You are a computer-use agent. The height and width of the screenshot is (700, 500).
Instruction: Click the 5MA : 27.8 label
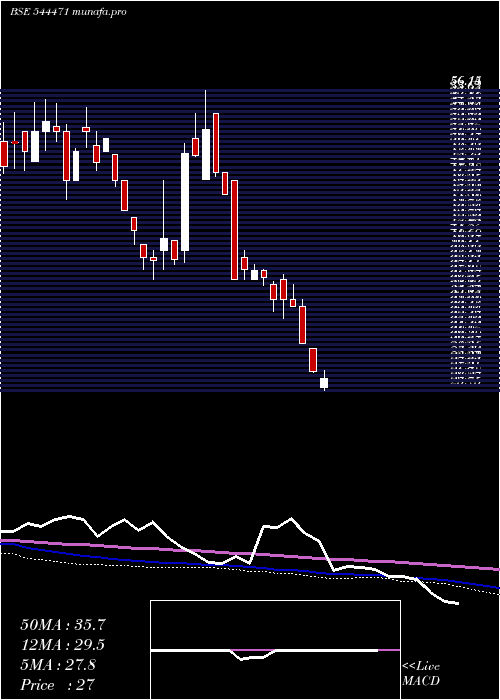coord(58,665)
